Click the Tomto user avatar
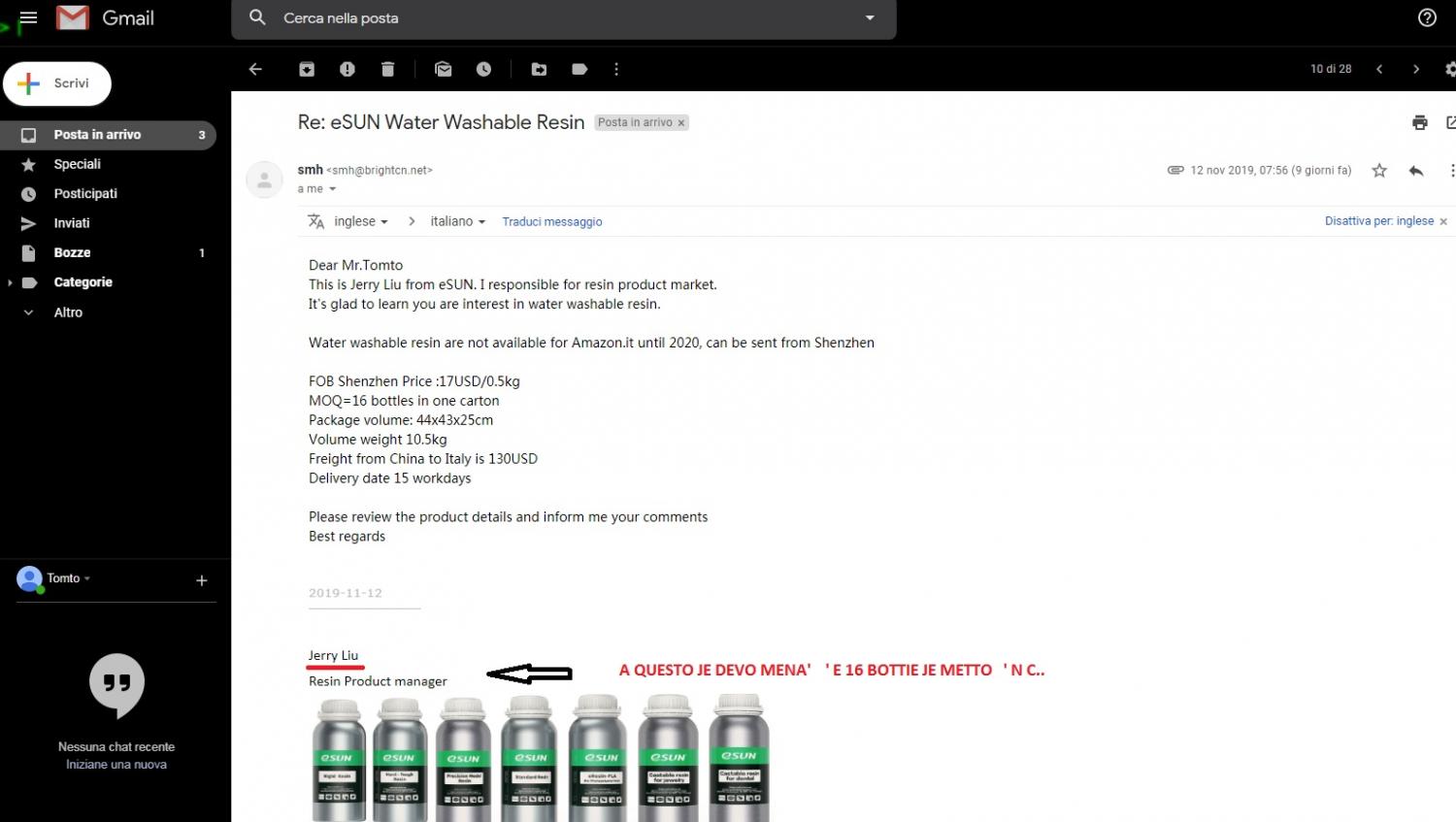 (x=30, y=579)
